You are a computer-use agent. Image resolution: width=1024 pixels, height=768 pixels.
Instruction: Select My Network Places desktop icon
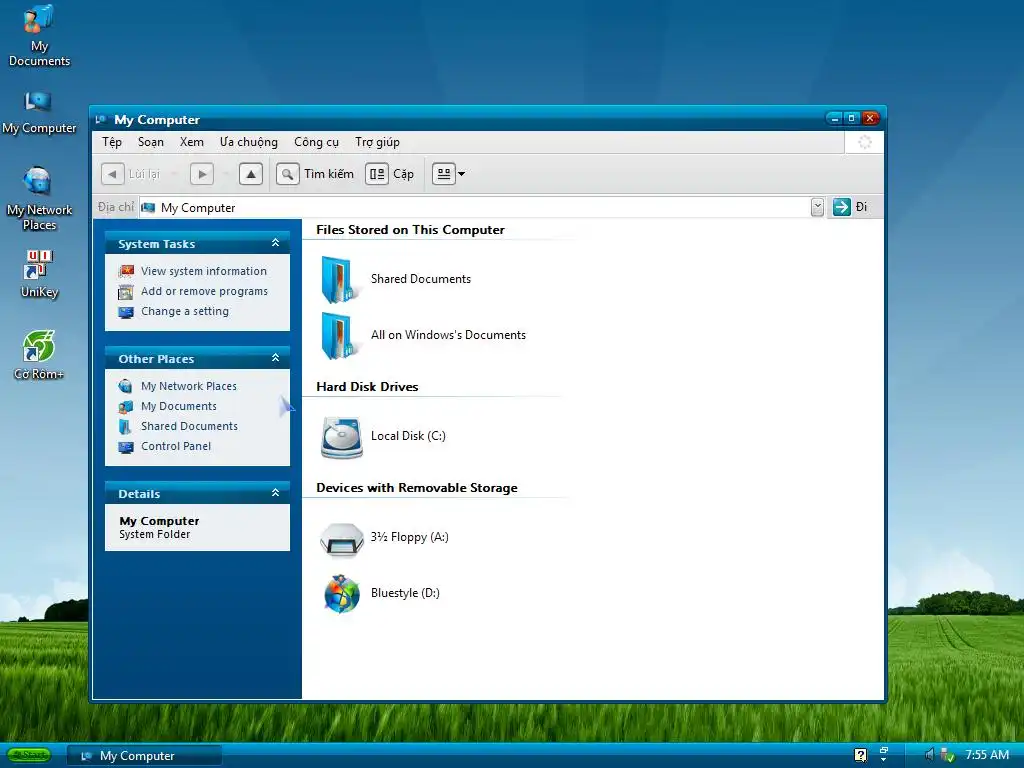coord(39,199)
